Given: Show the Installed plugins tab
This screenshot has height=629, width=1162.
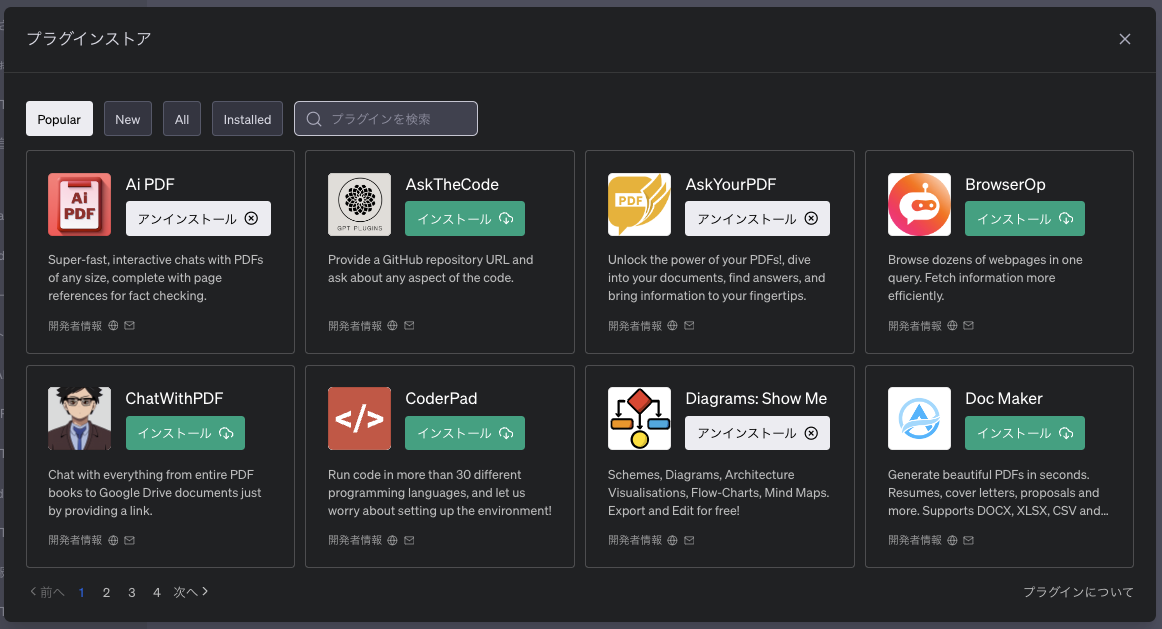Looking at the screenshot, I should [247, 118].
